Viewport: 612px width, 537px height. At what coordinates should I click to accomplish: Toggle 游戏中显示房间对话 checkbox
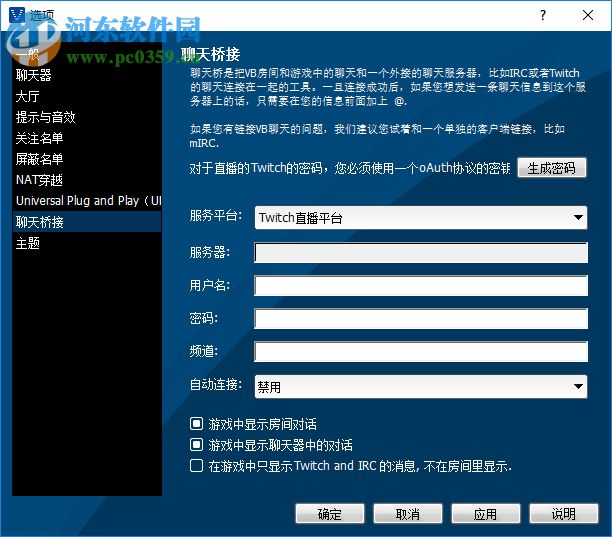pos(196,423)
